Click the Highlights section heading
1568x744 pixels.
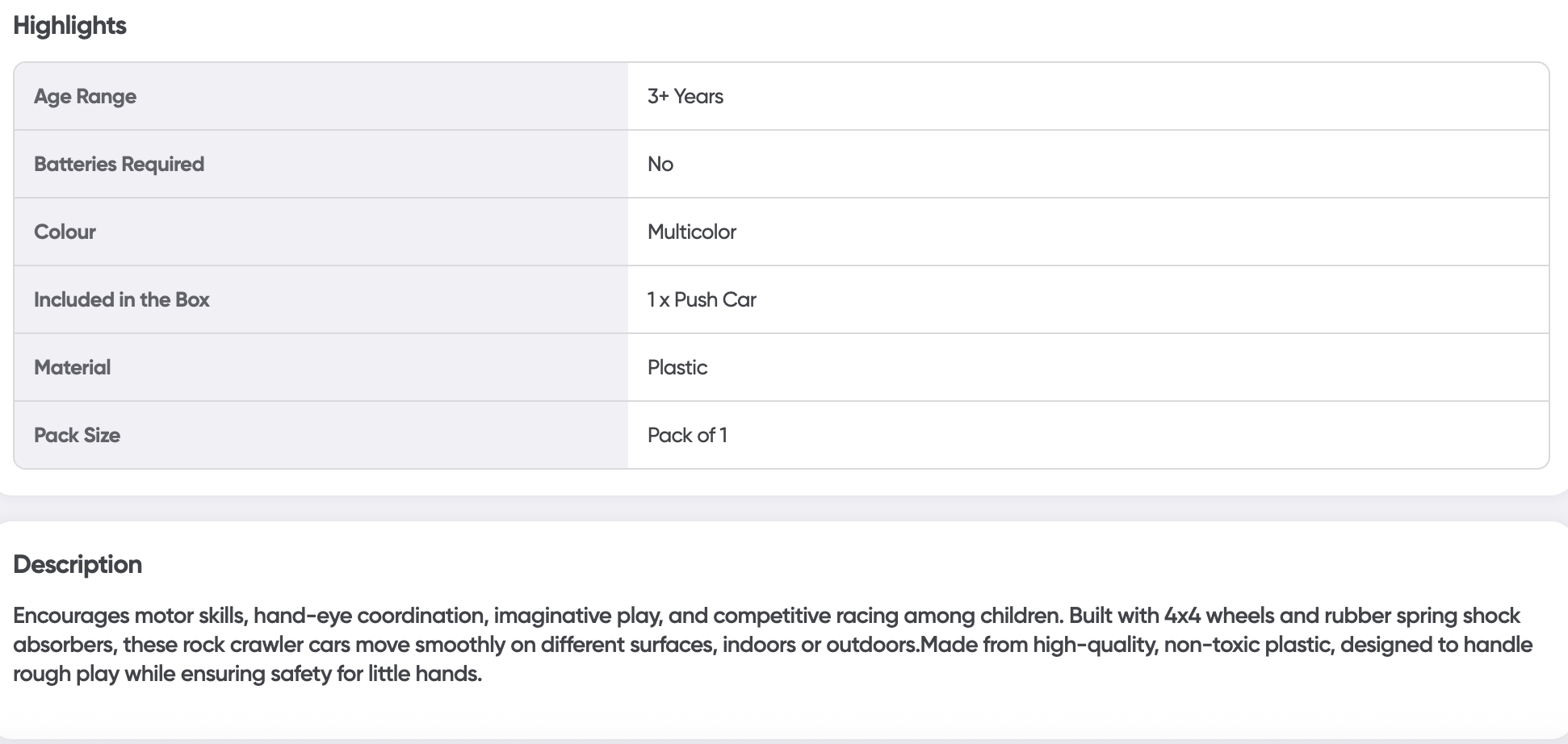tap(69, 26)
